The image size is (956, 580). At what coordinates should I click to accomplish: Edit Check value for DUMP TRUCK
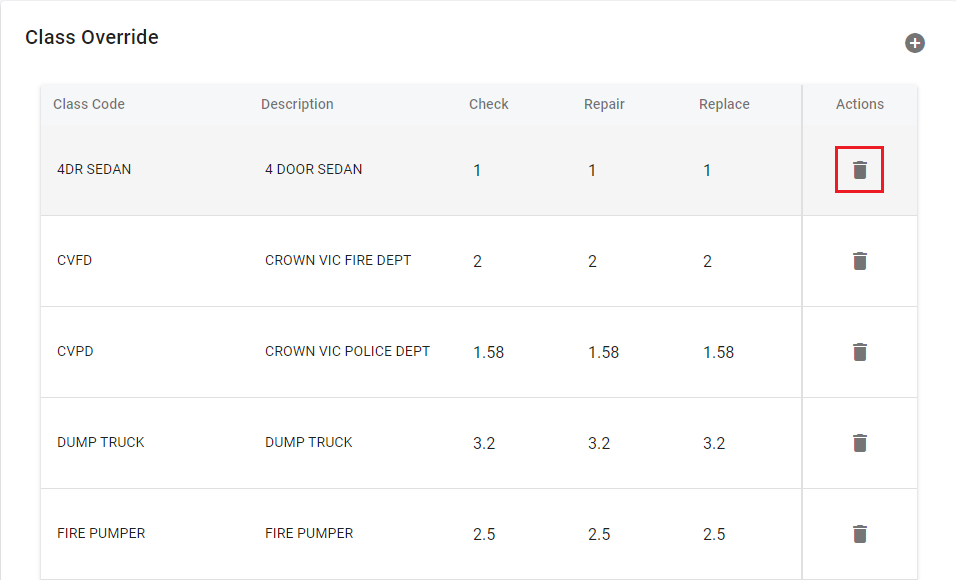click(484, 443)
